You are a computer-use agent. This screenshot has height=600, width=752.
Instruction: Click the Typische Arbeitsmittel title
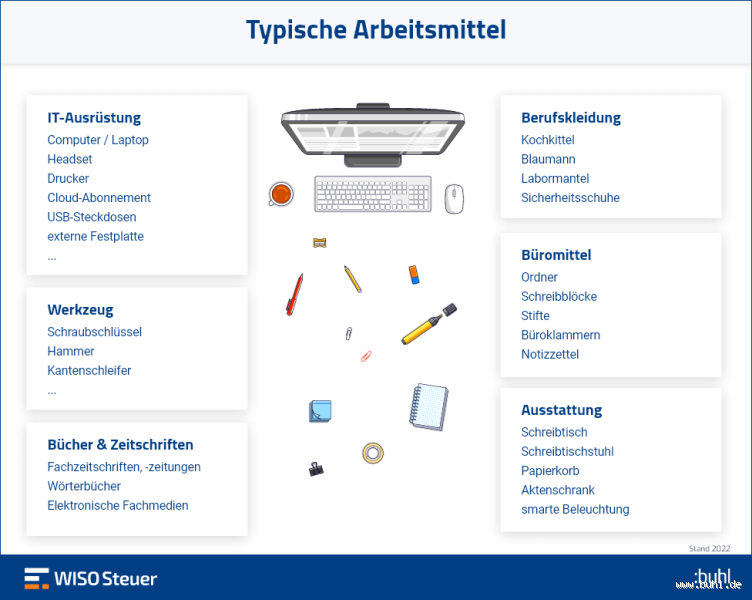[x=376, y=30]
